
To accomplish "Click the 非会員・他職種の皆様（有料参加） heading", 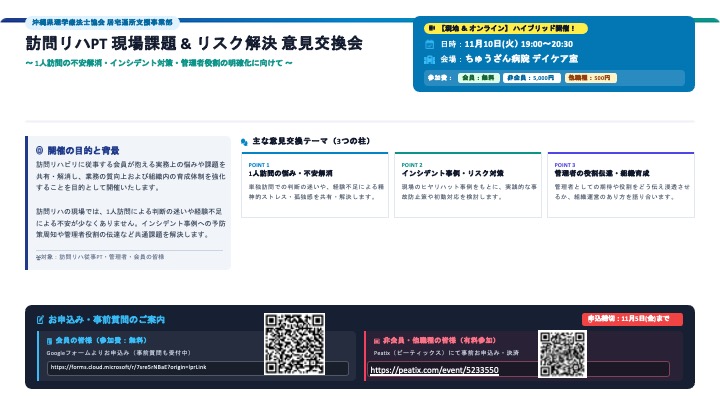I will (x=439, y=341).
